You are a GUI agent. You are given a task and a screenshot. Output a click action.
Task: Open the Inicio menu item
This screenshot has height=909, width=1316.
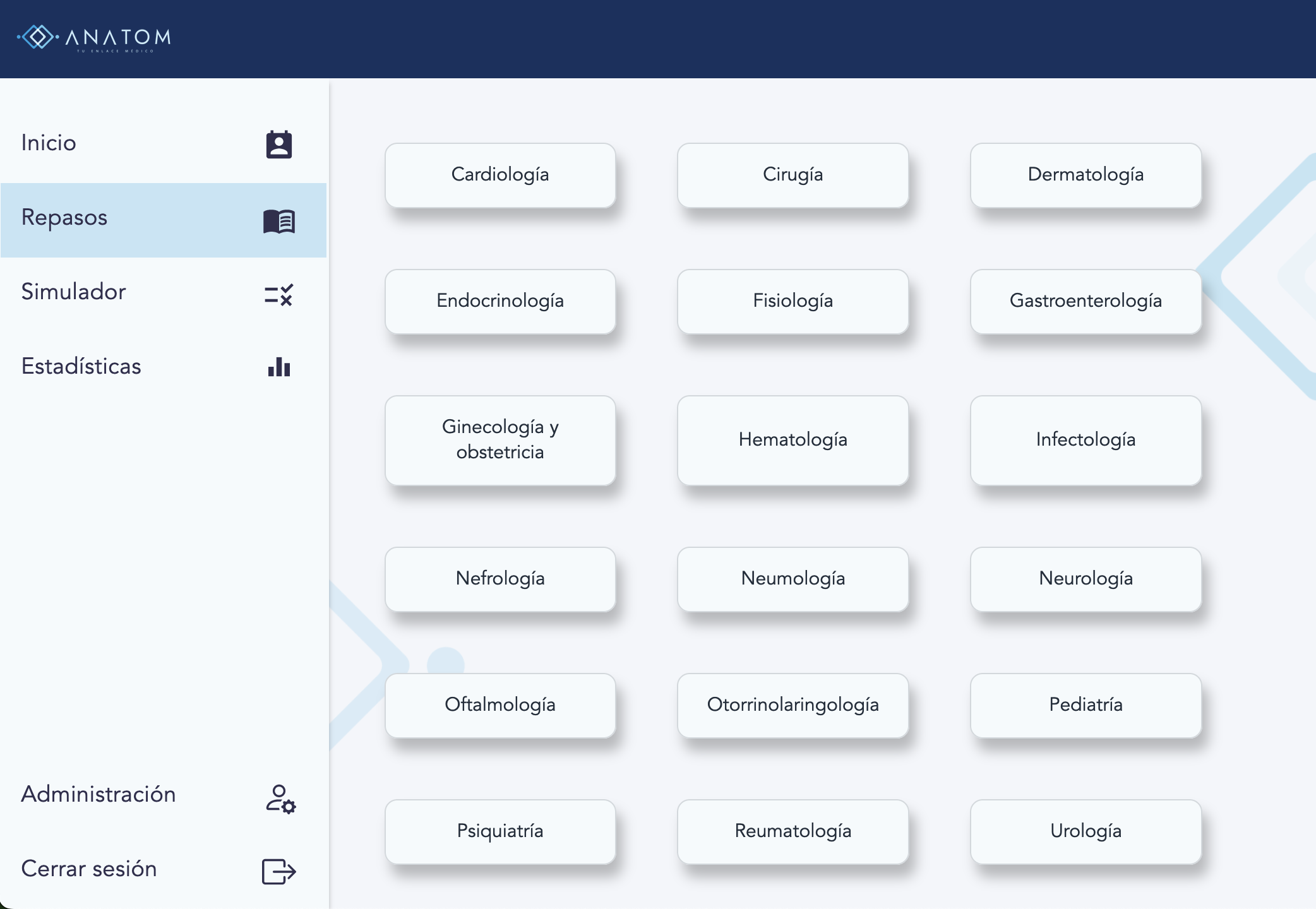49,143
